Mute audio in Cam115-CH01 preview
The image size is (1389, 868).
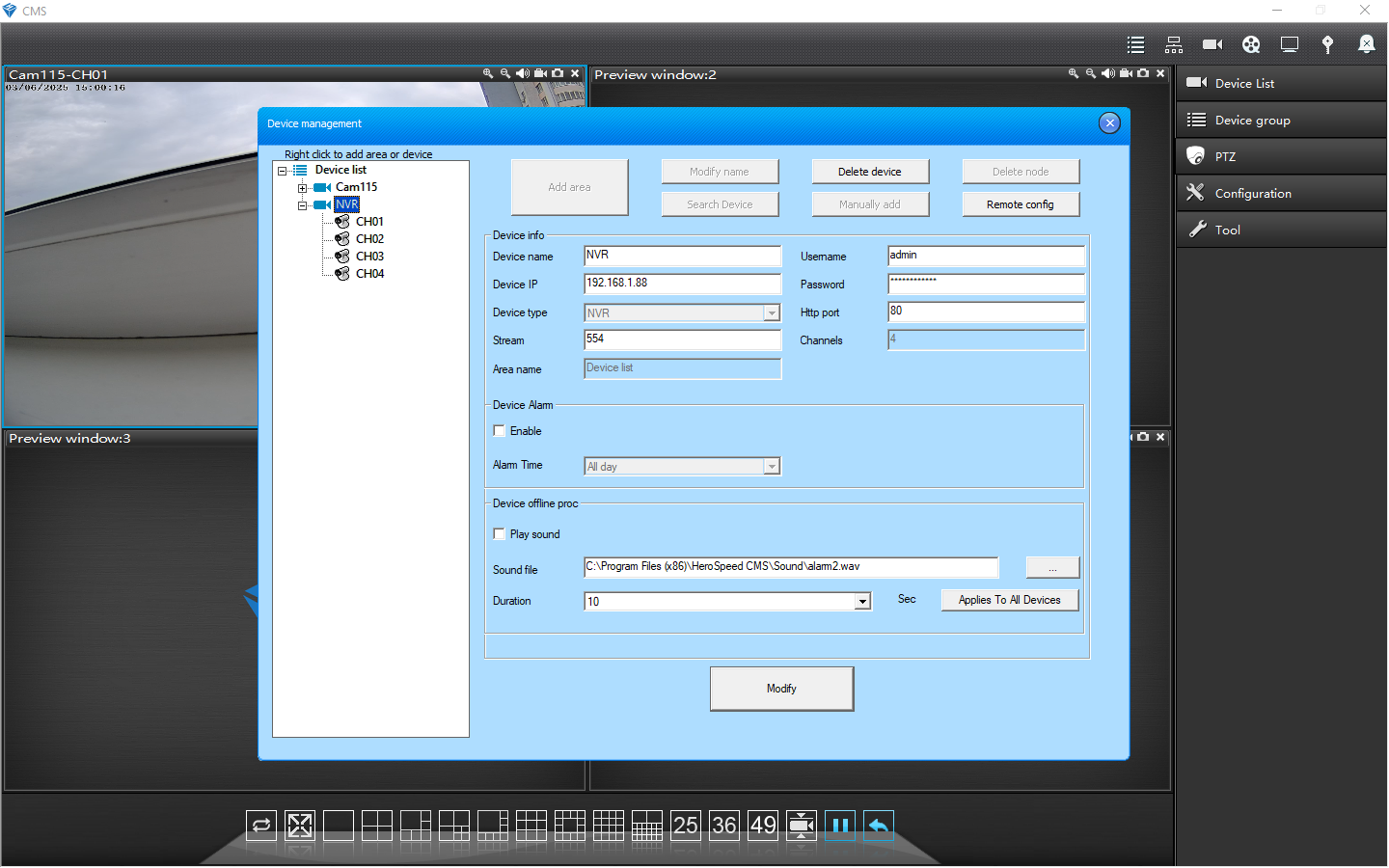pyautogui.click(x=522, y=73)
